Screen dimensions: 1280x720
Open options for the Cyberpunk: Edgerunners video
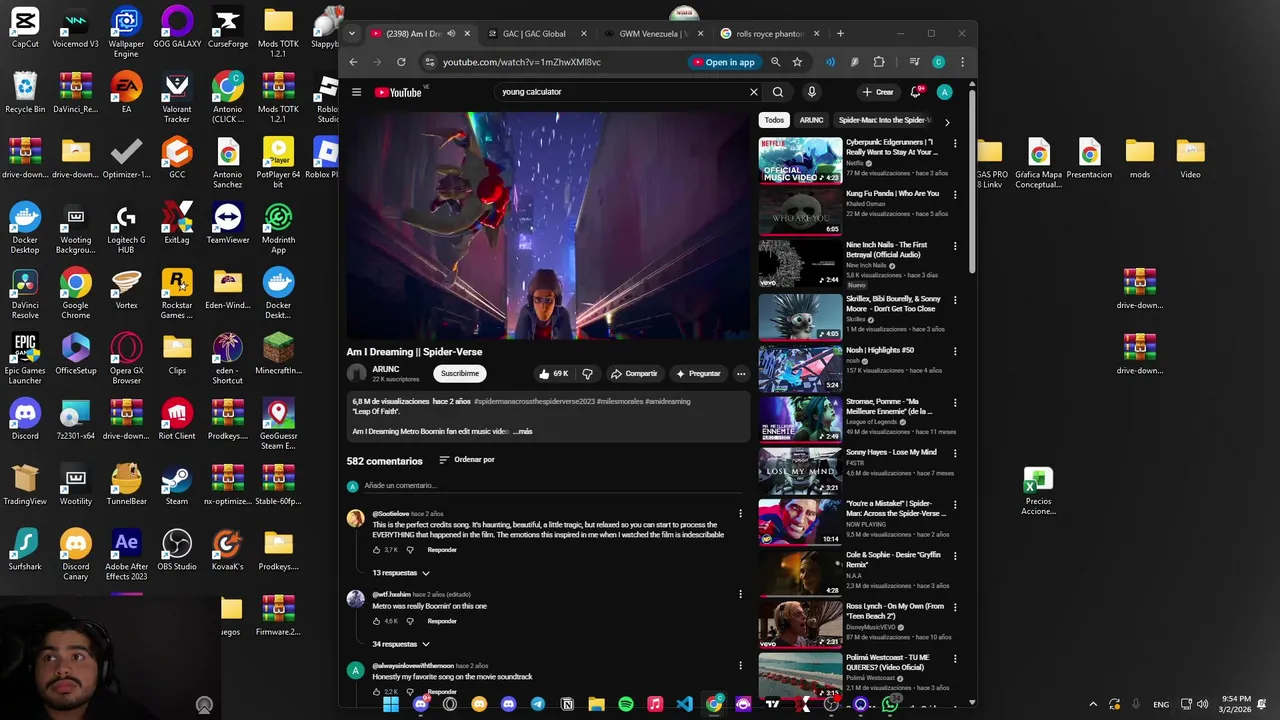click(955, 143)
